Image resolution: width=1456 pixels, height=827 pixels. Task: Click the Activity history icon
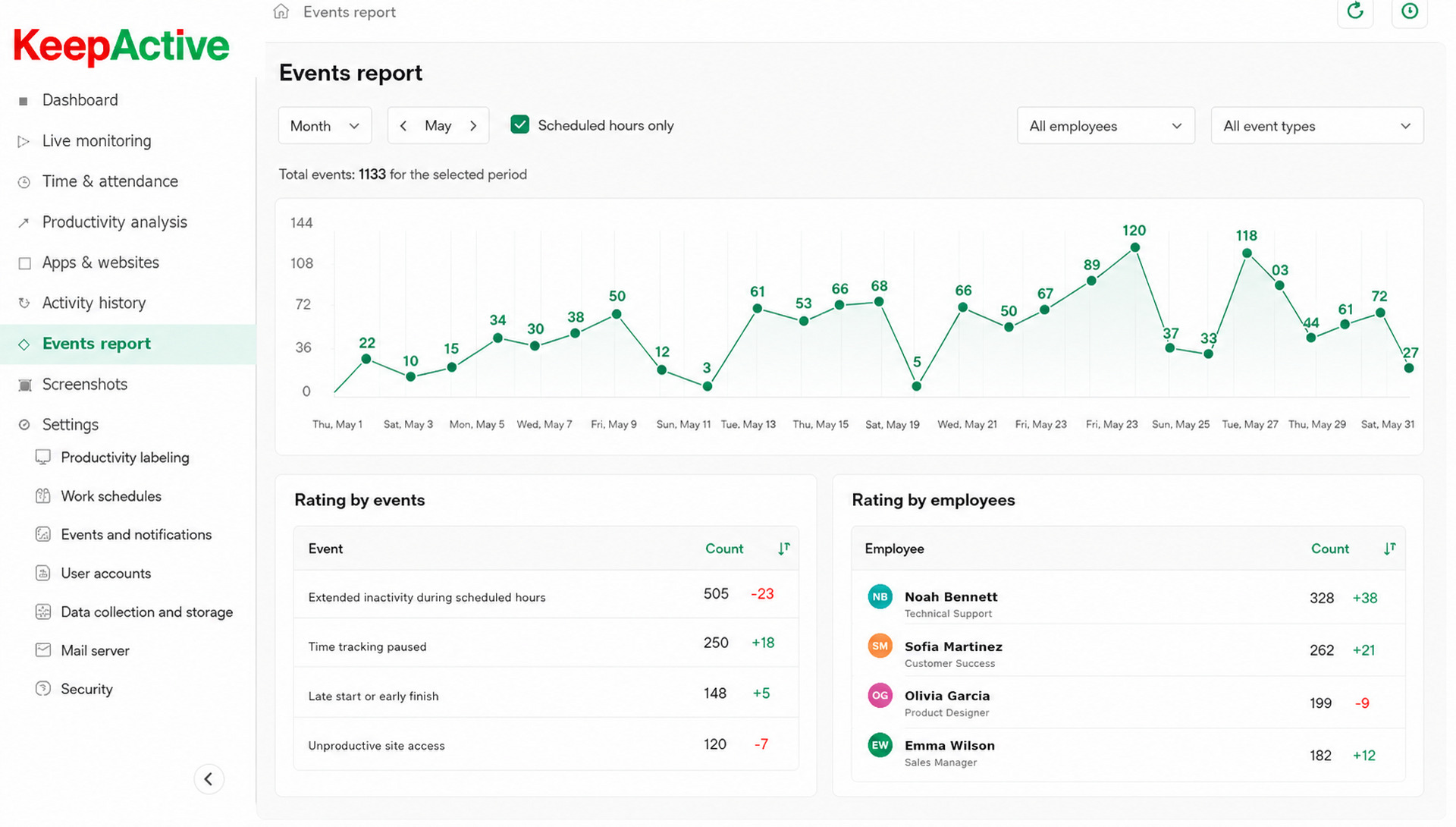pos(24,303)
